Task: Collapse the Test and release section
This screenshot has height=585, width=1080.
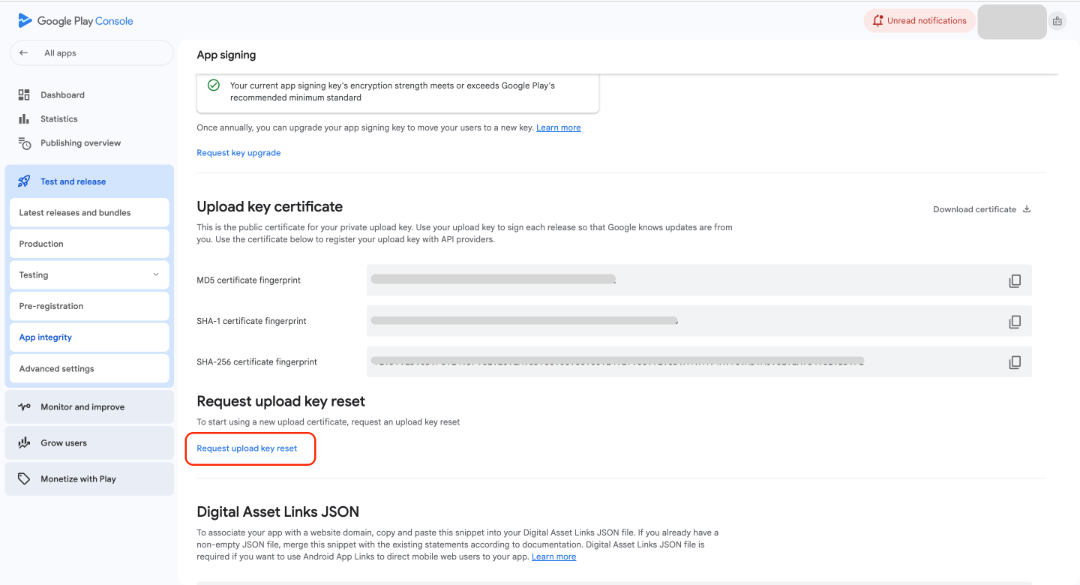Action: point(73,182)
